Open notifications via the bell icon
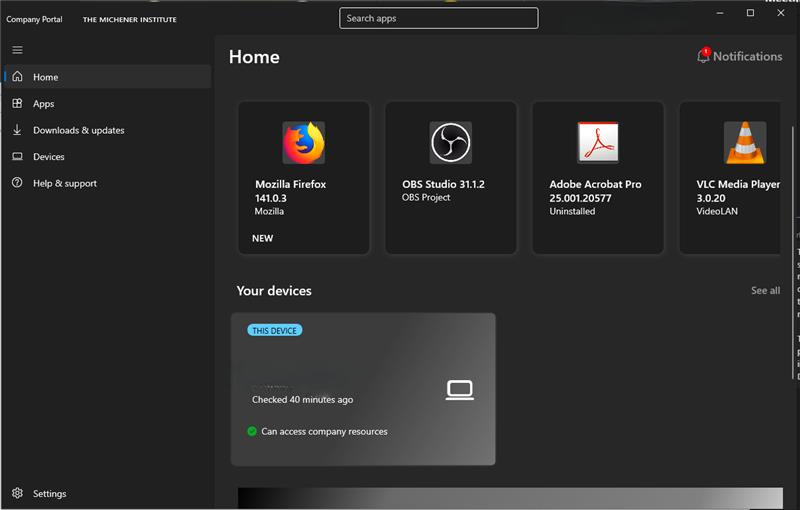Screen dimensions: 800x510 coord(703,57)
